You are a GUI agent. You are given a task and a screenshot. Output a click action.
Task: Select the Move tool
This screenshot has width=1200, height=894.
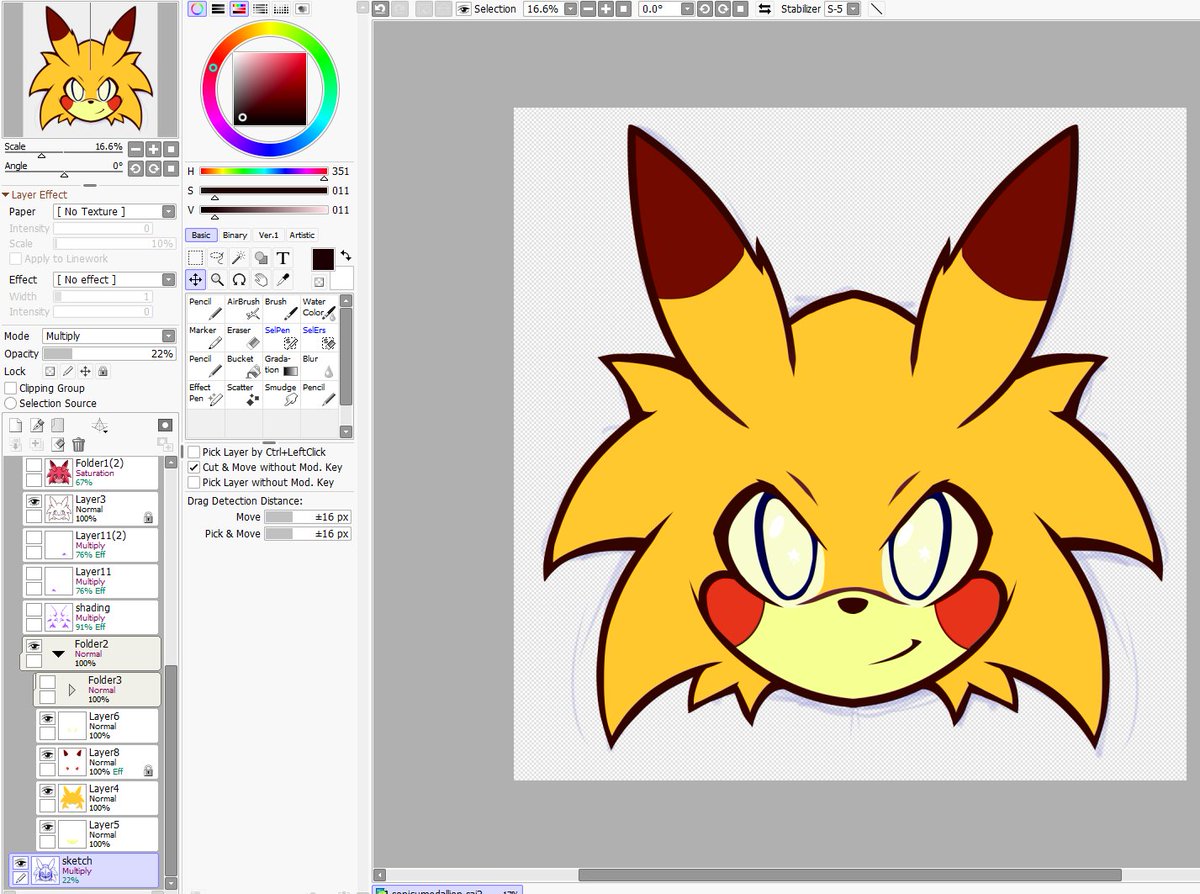pyautogui.click(x=195, y=279)
